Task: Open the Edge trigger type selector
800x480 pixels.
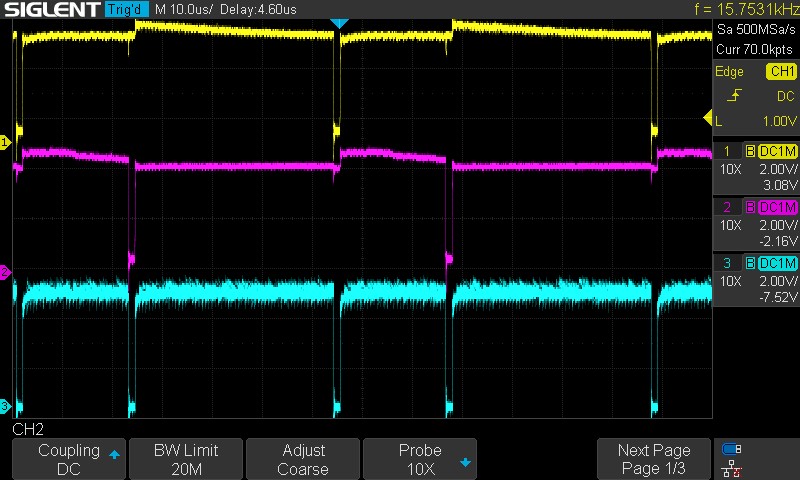Action: [730, 71]
